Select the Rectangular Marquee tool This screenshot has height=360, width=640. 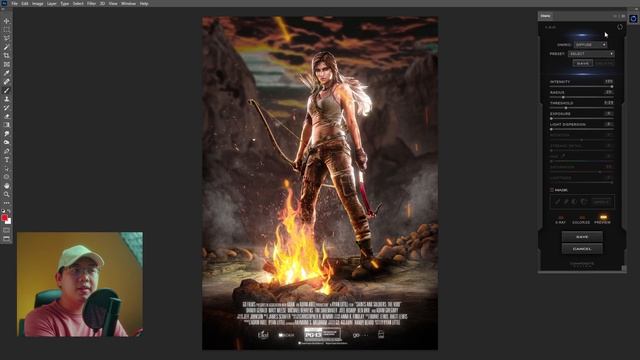pyautogui.click(x=7, y=29)
